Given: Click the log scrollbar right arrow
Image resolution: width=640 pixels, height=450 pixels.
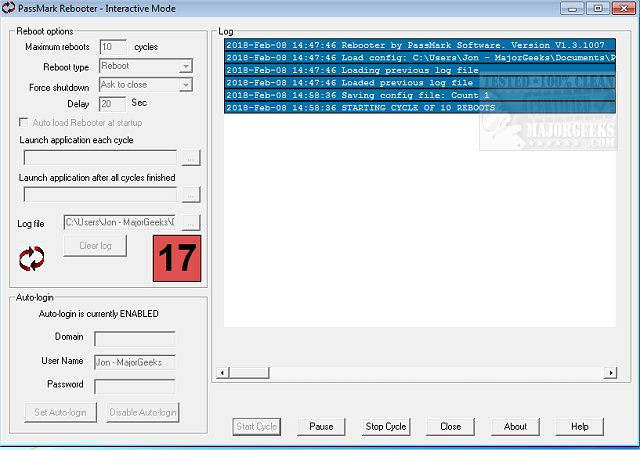Looking at the screenshot, I should click(x=610, y=372).
